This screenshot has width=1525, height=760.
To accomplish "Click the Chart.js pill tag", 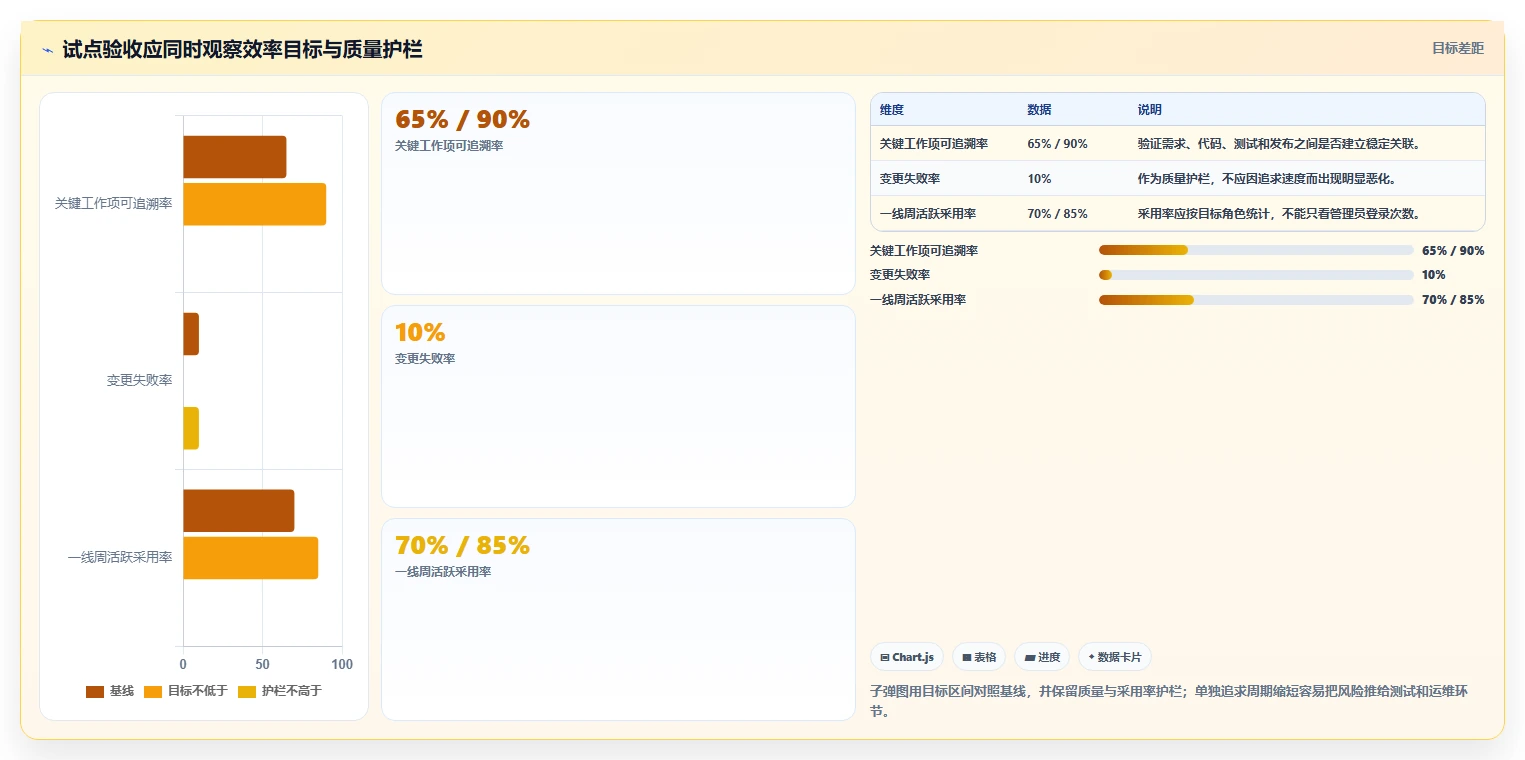I will (907, 657).
